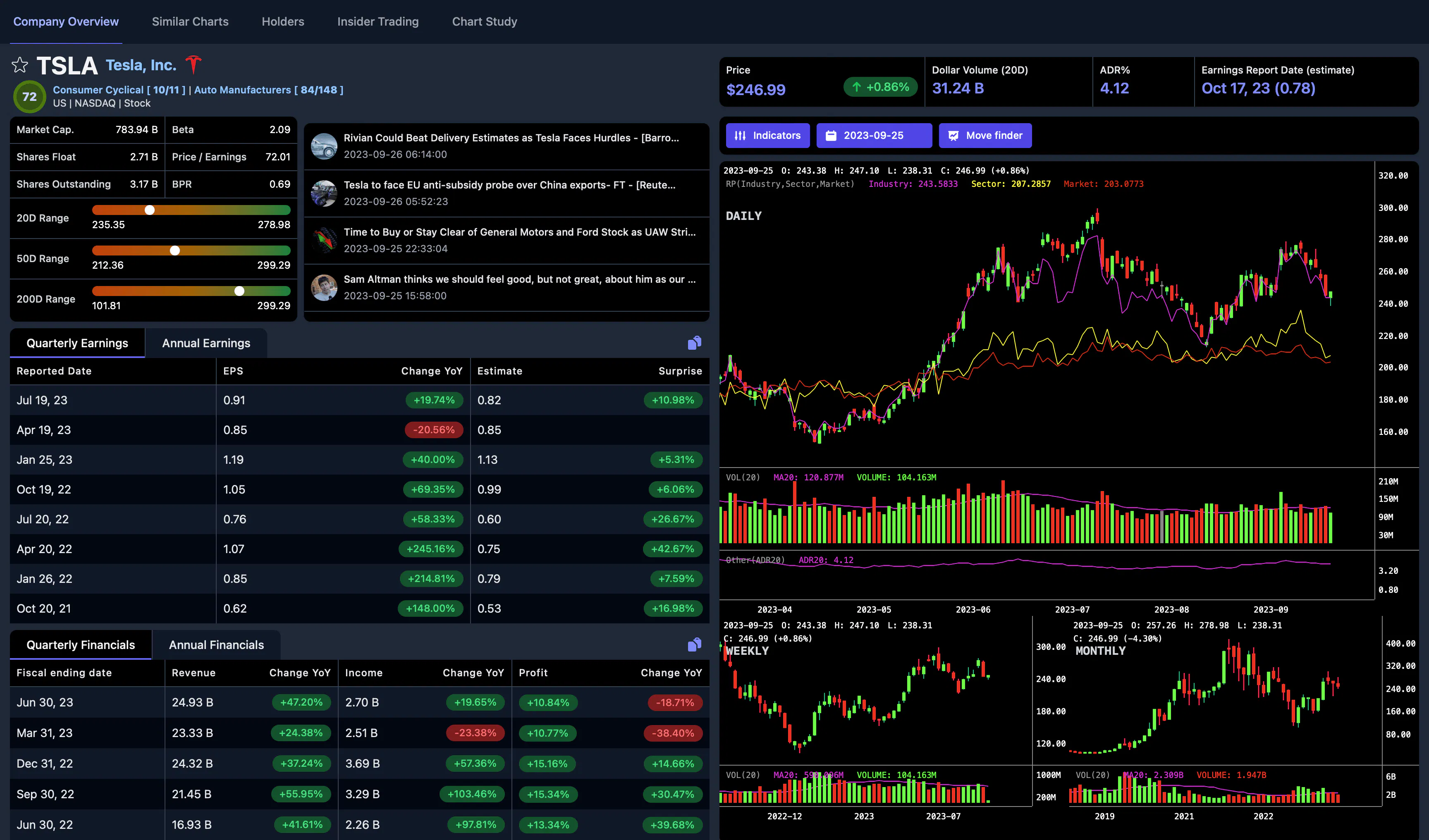Screen dimensions: 1429x840
Task: Click the ADR% 4.12 value
Action: click(1114, 88)
